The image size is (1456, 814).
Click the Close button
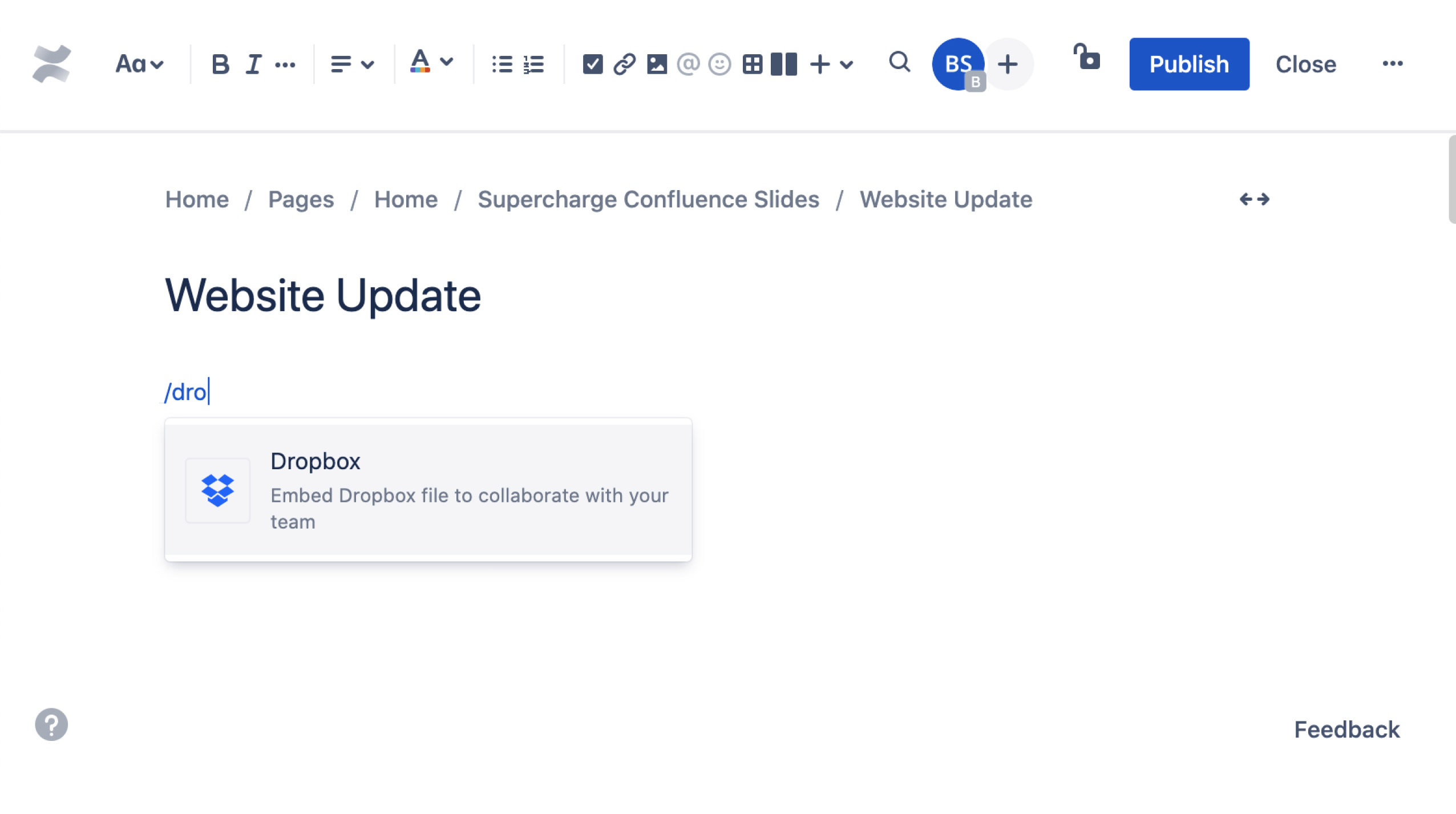click(x=1305, y=64)
